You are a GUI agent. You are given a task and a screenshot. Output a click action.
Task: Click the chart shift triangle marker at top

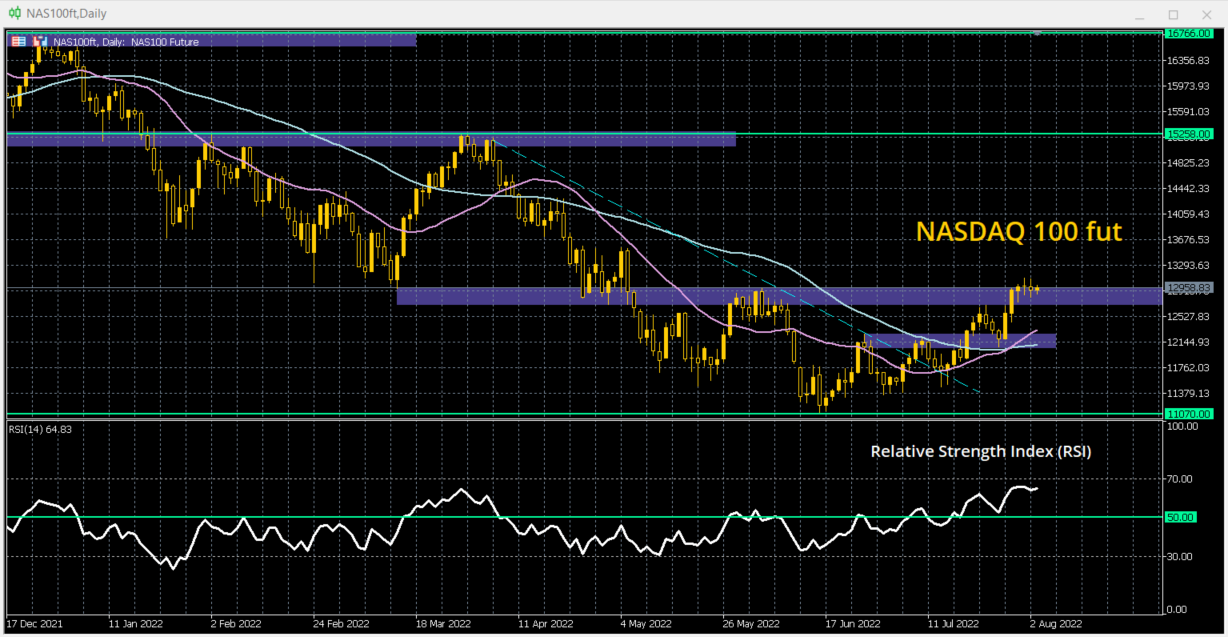tap(1037, 33)
